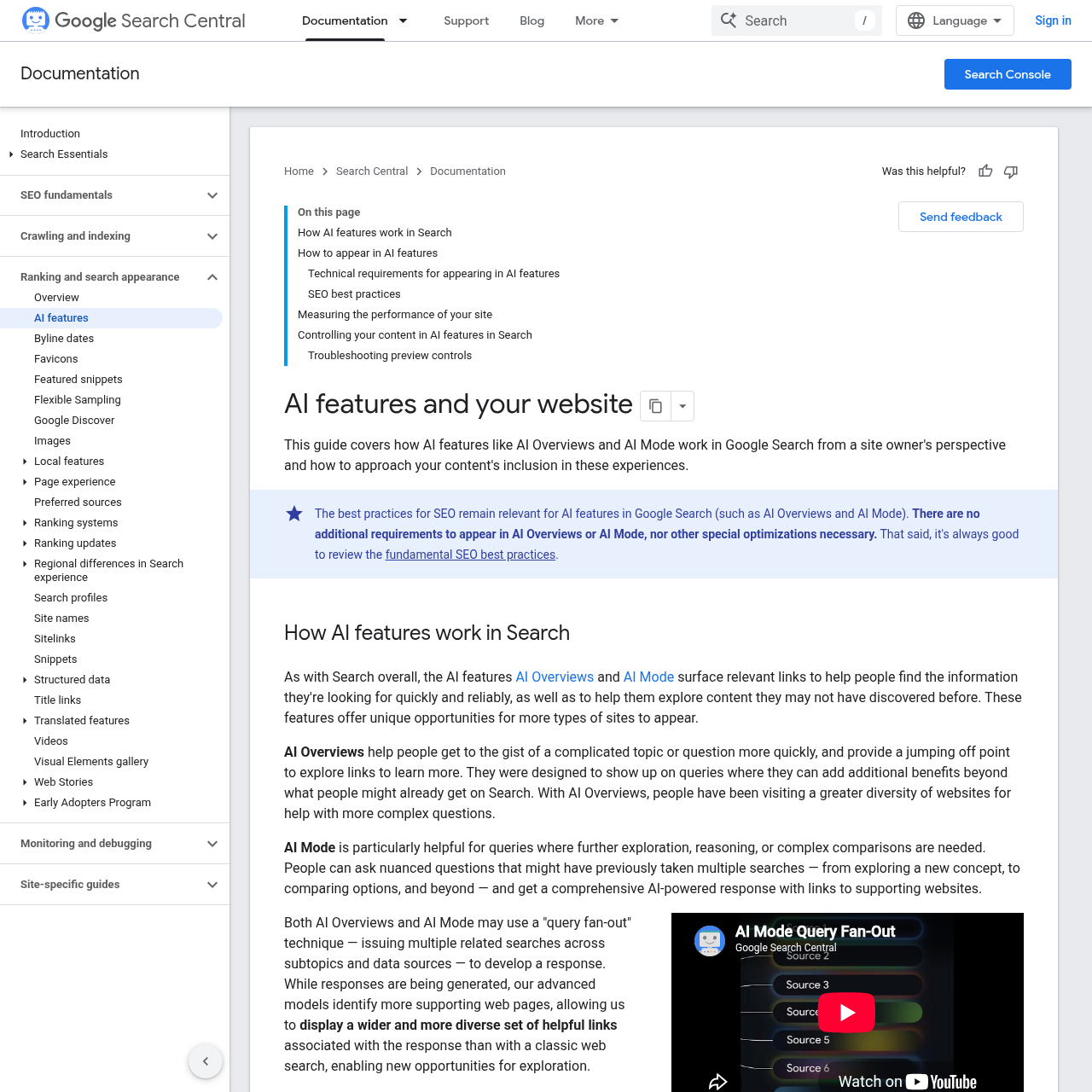Open the AI Mode inline link
This screenshot has height=1092, width=1092.
pyautogui.click(x=648, y=677)
